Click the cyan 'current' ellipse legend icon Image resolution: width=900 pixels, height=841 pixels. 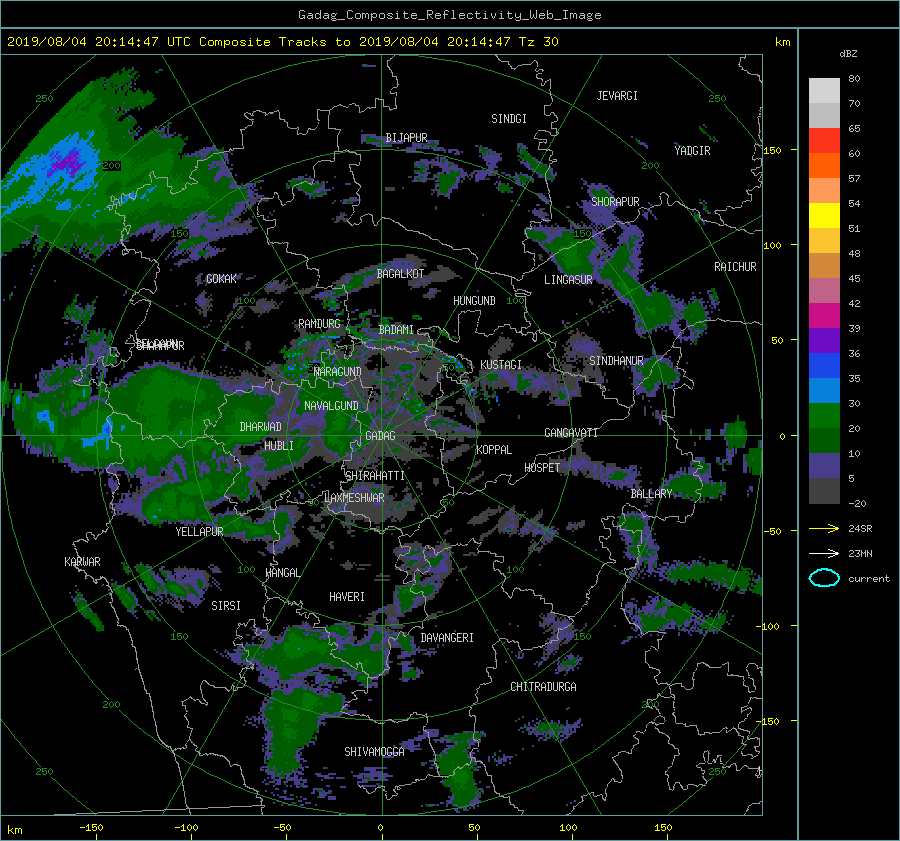coord(824,578)
